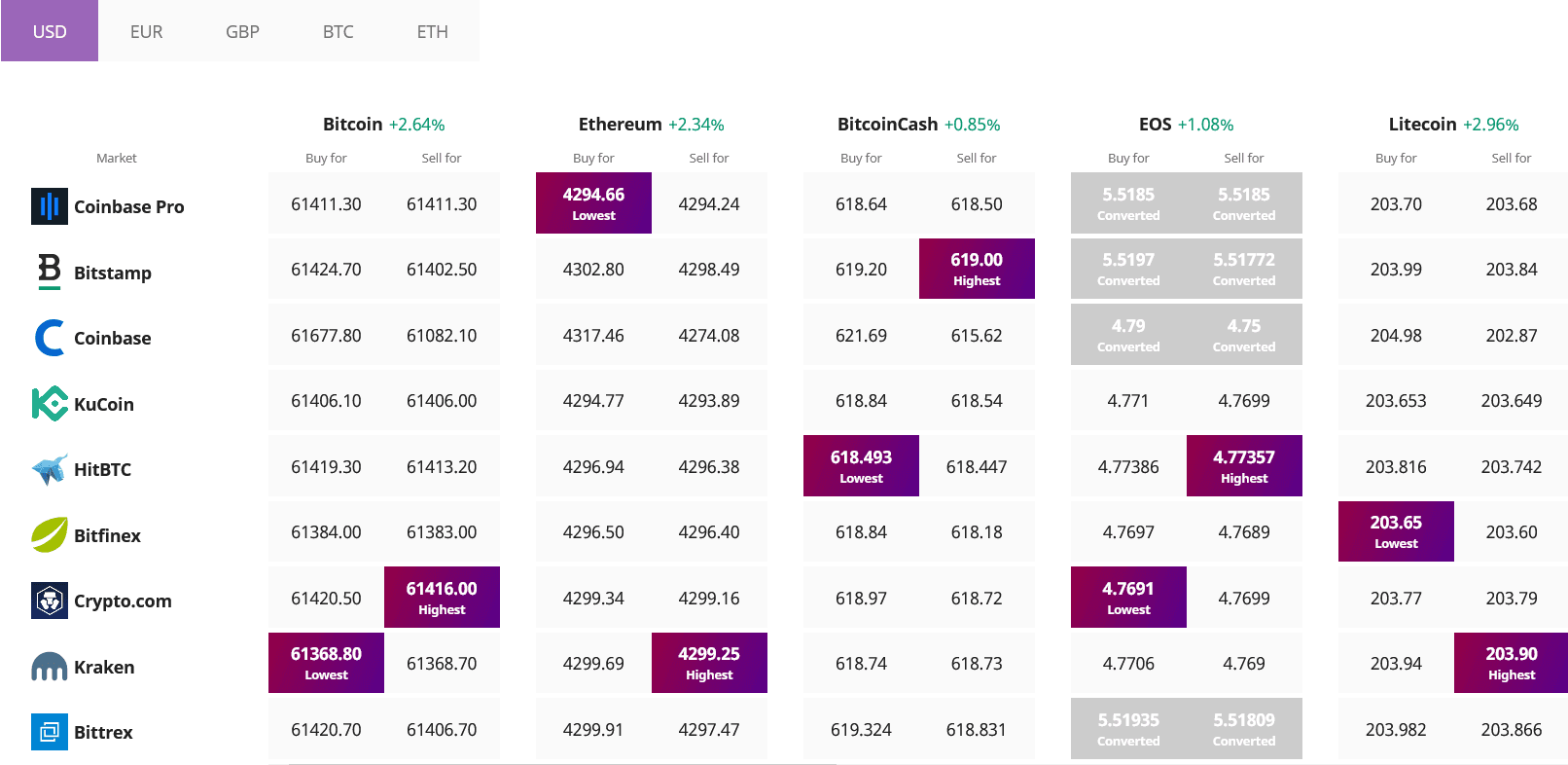Select Crypto.com Bitcoin highest price 61416.00
This screenshot has height=765, width=1568.
[442, 597]
